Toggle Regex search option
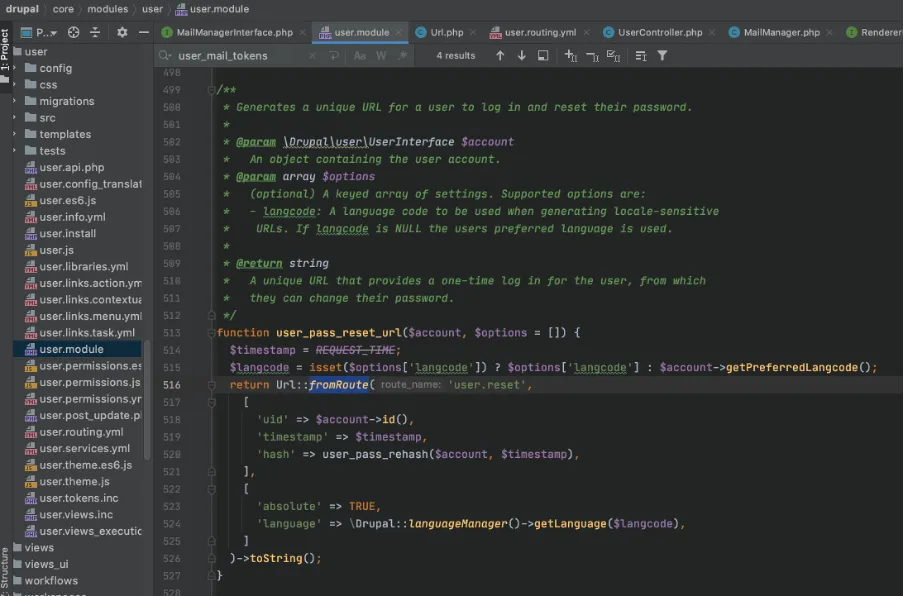The height and width of the screenshot is (596, 904). click(x=402, y=56)
